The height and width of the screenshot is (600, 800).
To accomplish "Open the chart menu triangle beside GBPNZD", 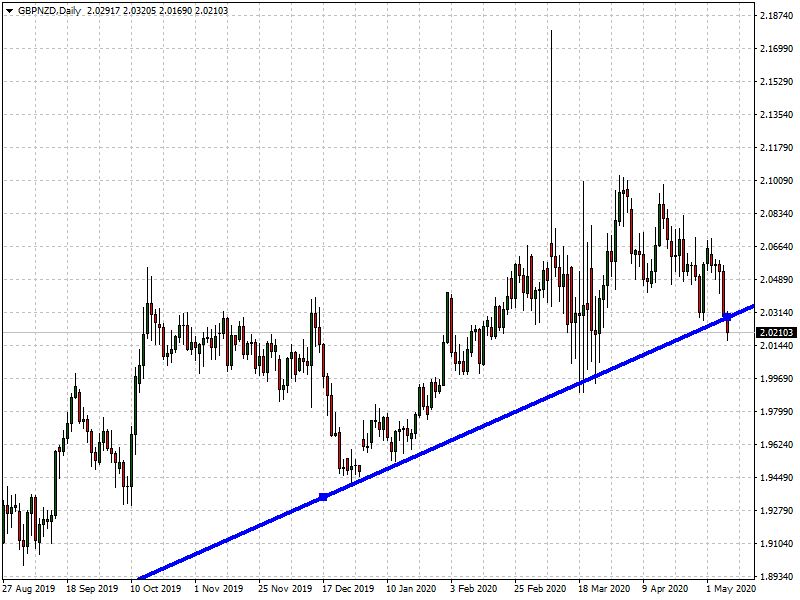I will (10, 11).
